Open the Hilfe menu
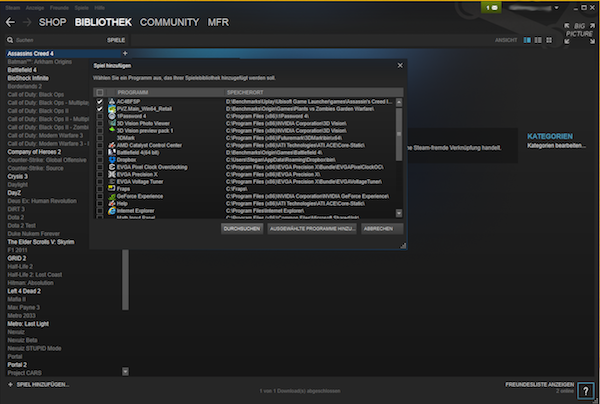The image size is (600, 404). tap(99, 8)
